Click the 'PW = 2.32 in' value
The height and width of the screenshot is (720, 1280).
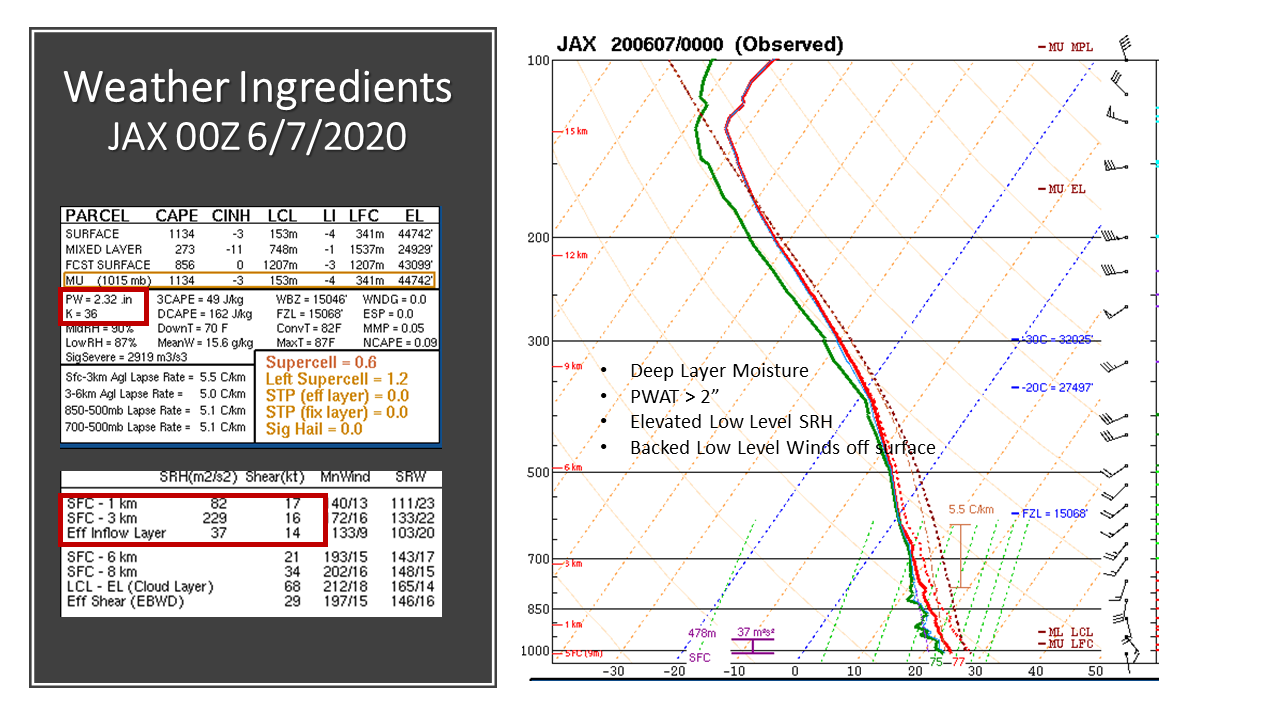[x=101, y=298]
